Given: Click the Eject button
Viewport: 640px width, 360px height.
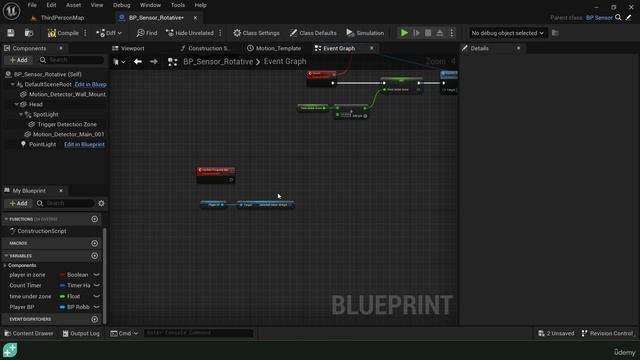Looking at the screenshot, I should (x=440, y=33).
